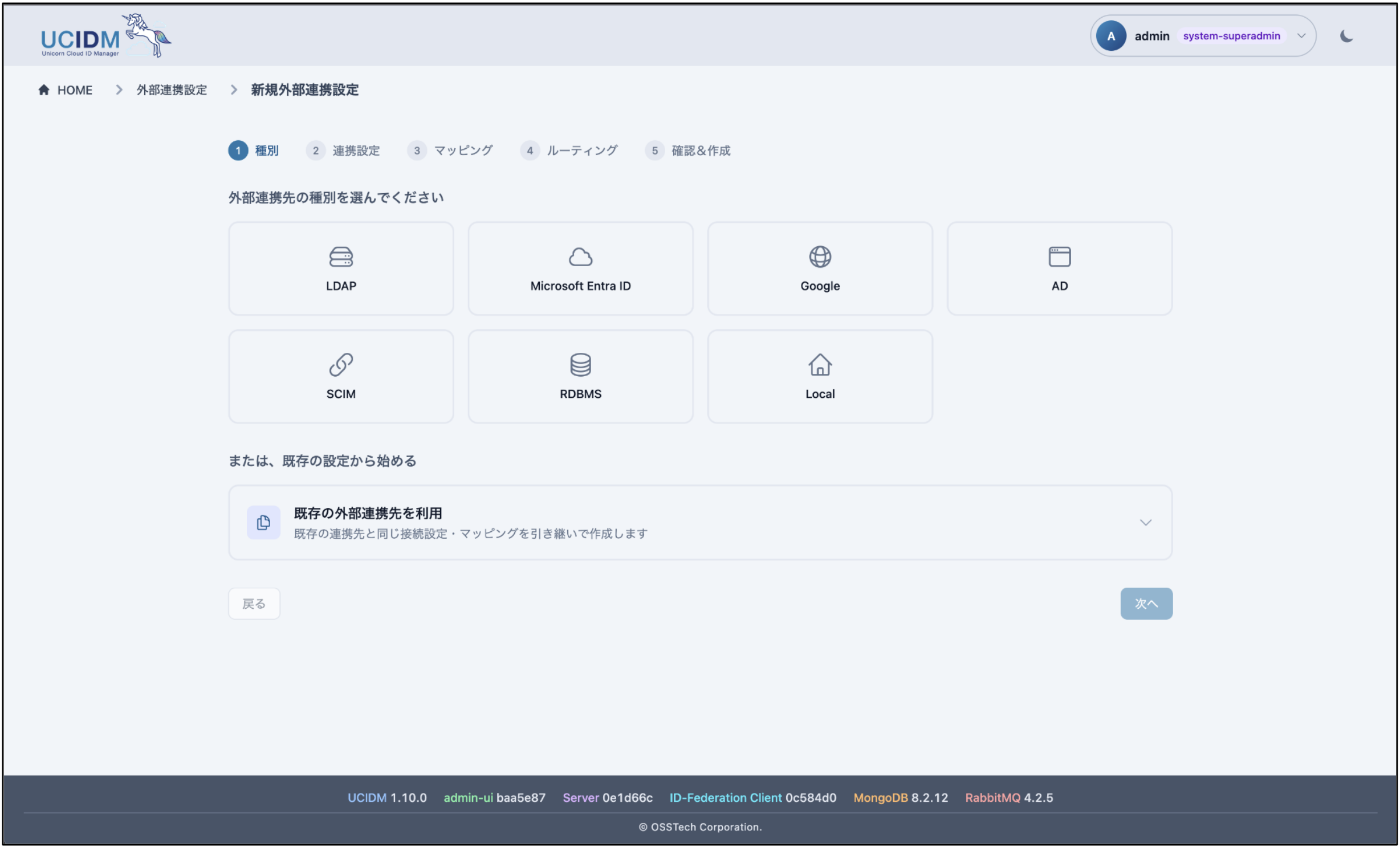Click the admin avatar circle
1400x847 pixels.
tap(1110, 36)
